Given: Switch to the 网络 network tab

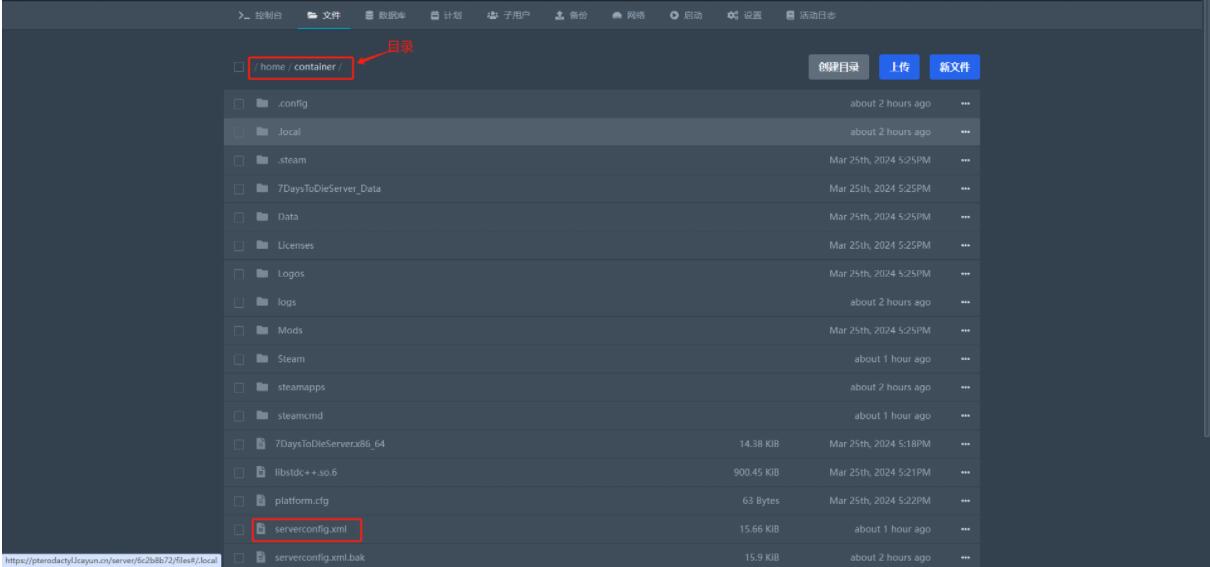Looking at the screenshot, I should pos(628,15).
